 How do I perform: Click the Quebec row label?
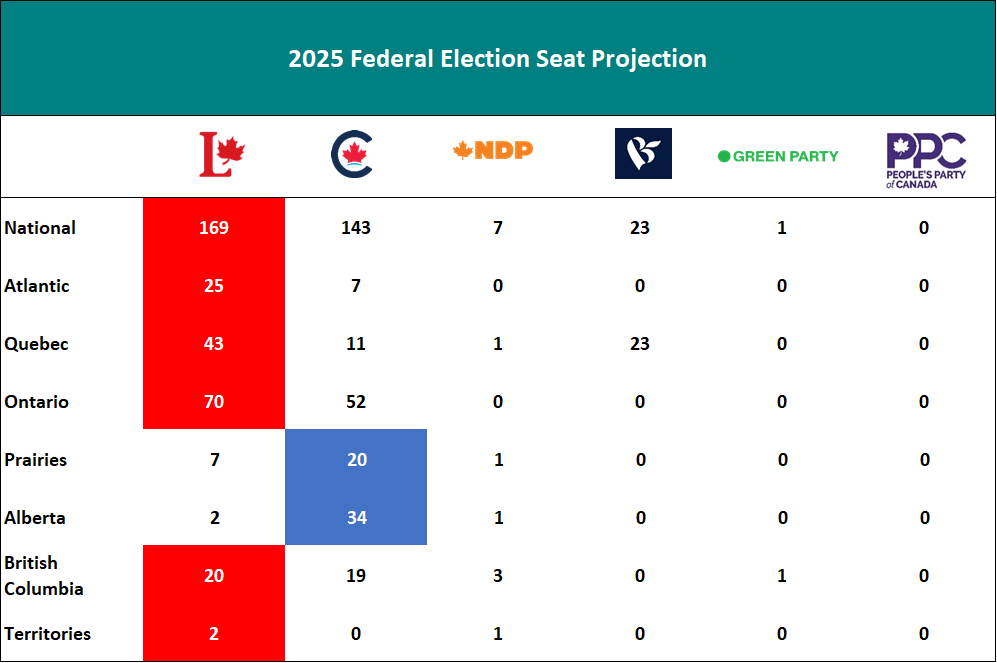click(x=36, y=344)
